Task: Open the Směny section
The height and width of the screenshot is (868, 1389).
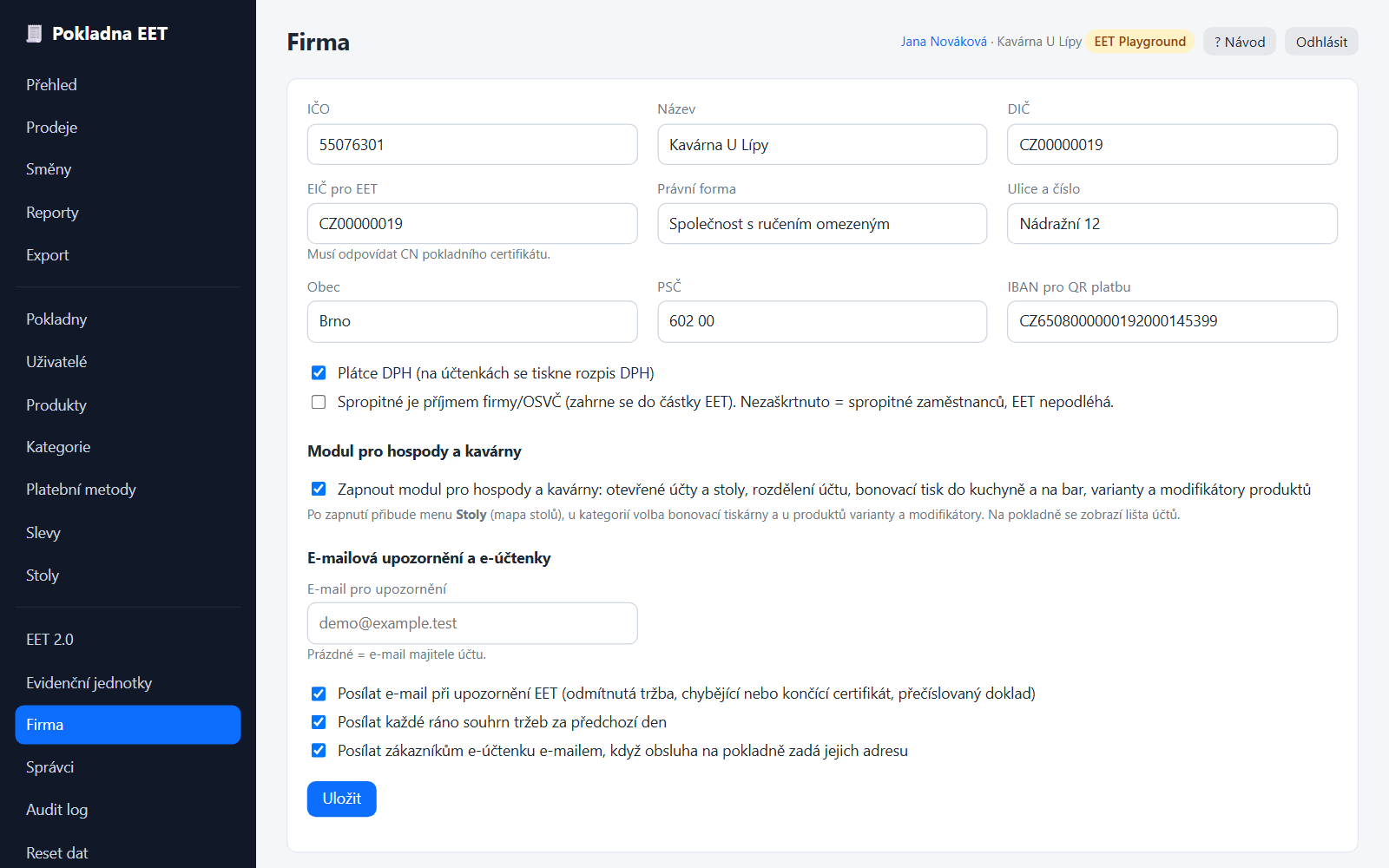Action: click(x=128, y=169)
